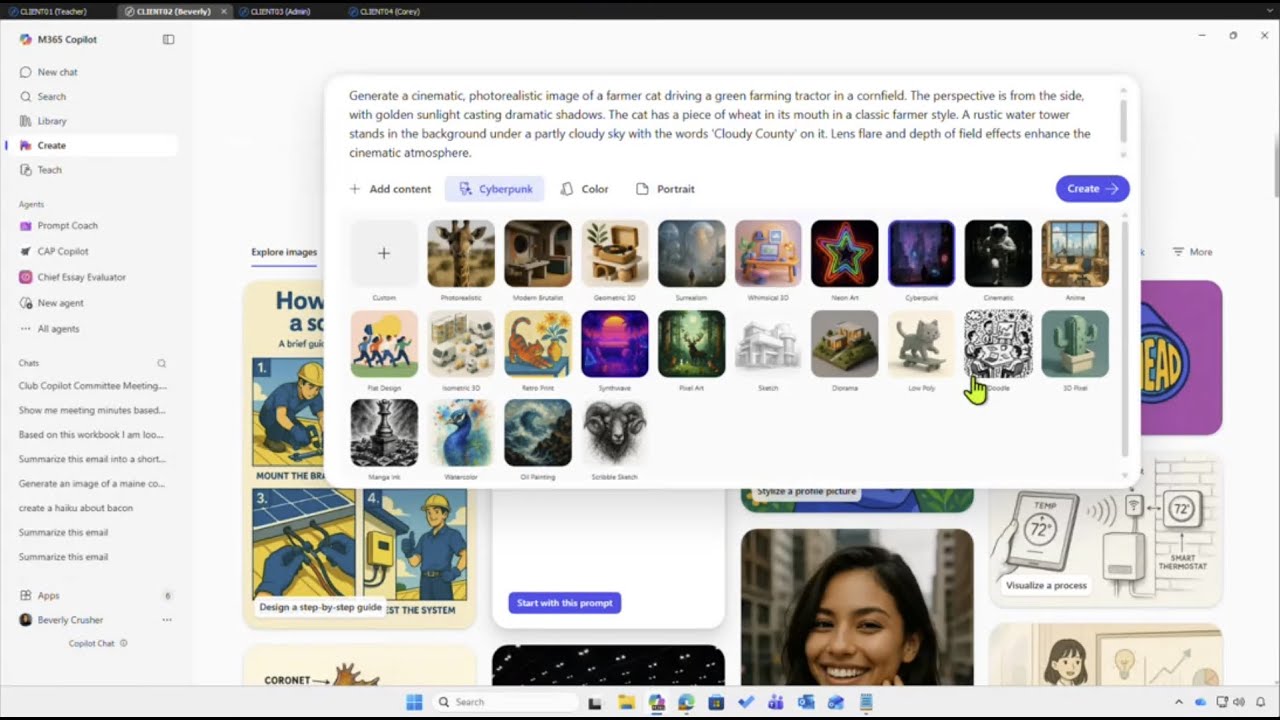Image resolution: width=1280 pixels, height=720 pixels.
Task: Select the Sketch style
Action: point(768,343)
